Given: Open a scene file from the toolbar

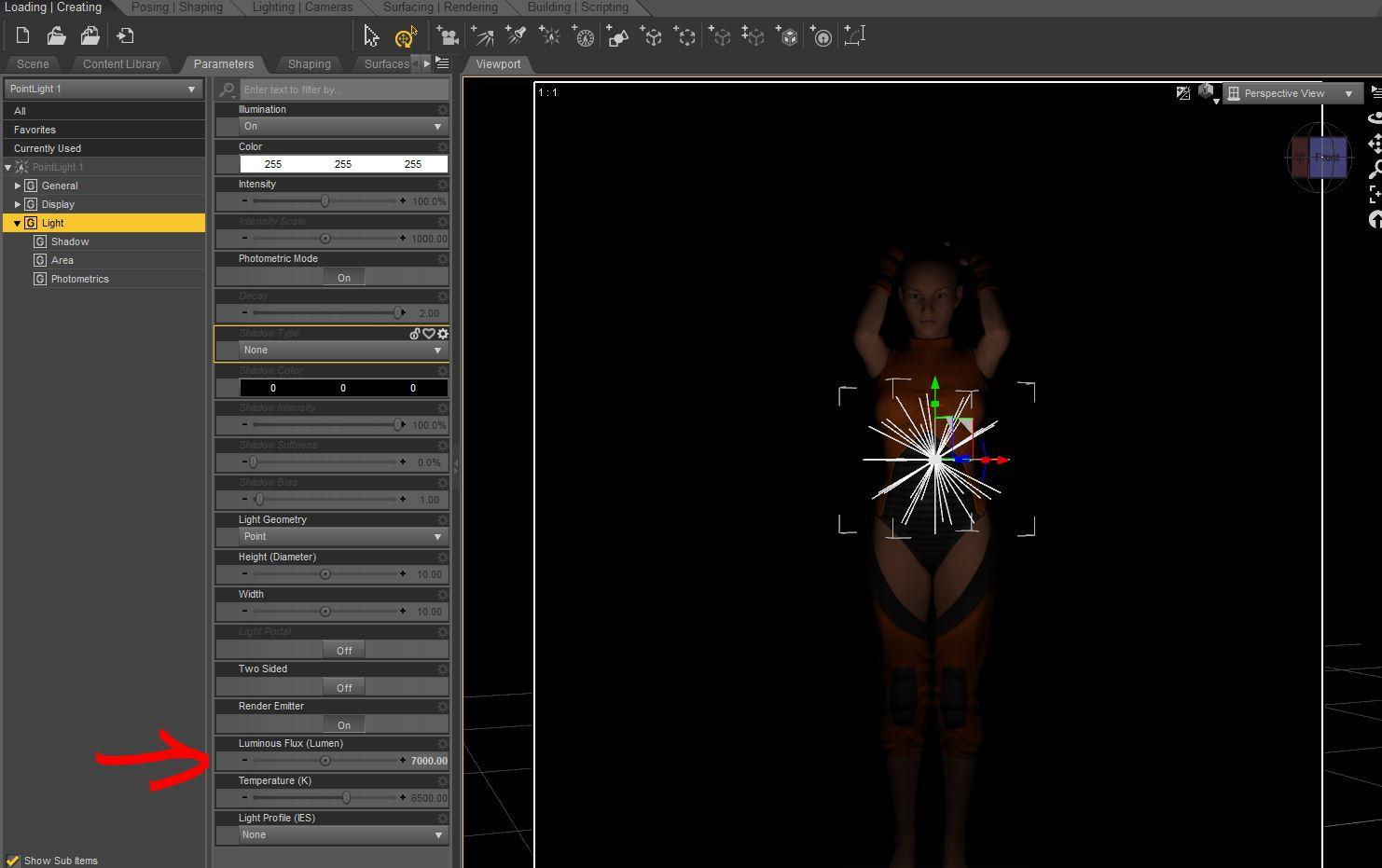Looking at the screenshot, I should (56, 36).
